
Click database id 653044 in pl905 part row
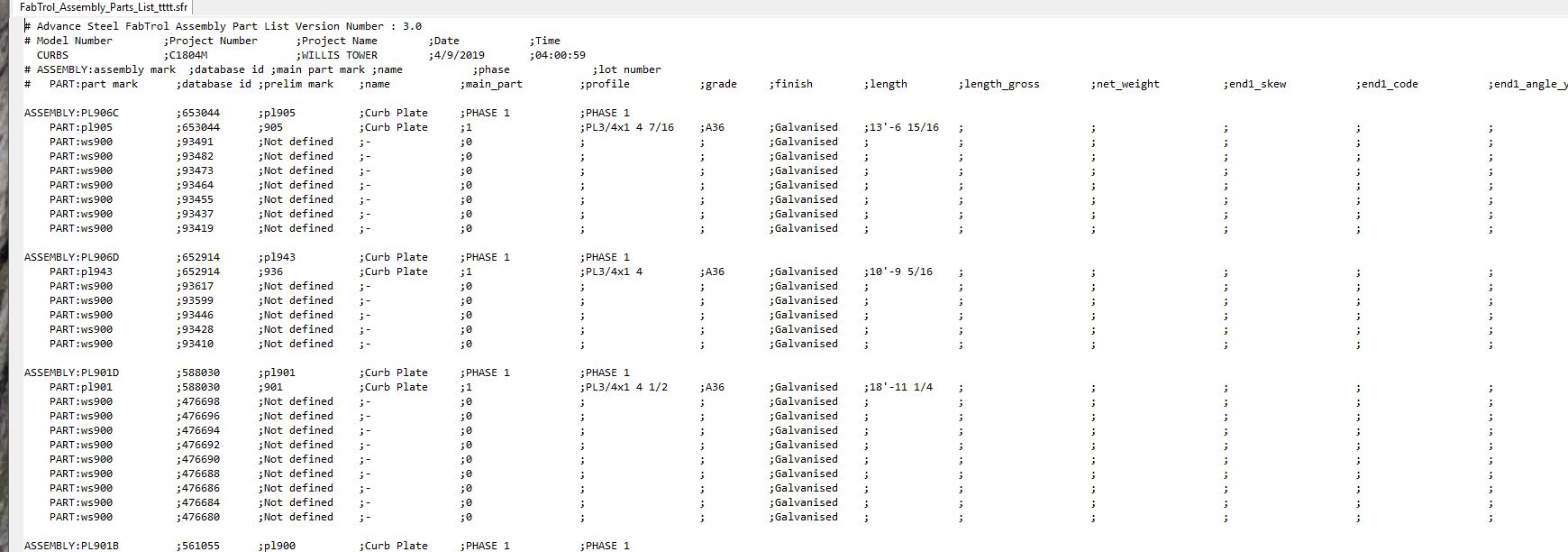coord(201,127)
